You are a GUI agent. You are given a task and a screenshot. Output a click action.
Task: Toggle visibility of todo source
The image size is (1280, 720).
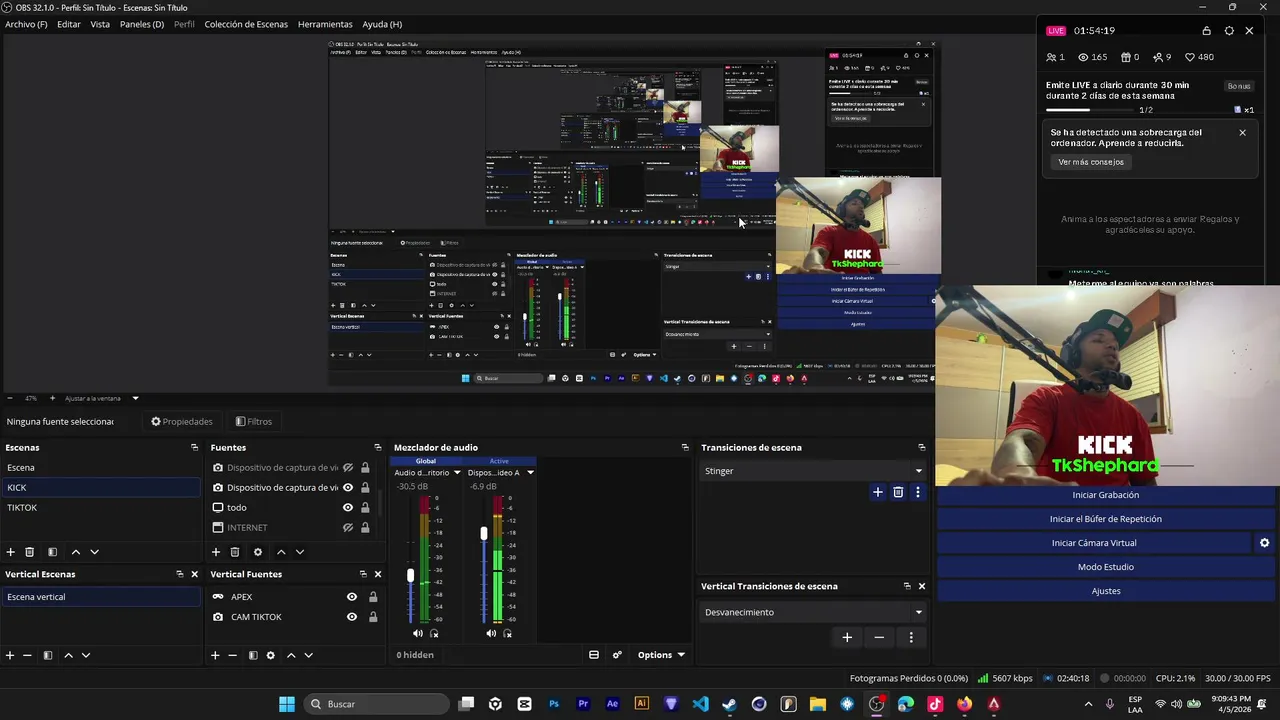(348, 508)
